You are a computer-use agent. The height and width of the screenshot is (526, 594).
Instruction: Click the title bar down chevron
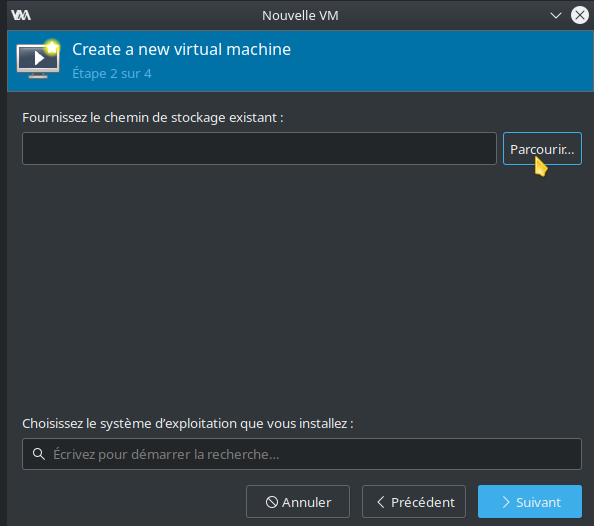coord(555,16)
